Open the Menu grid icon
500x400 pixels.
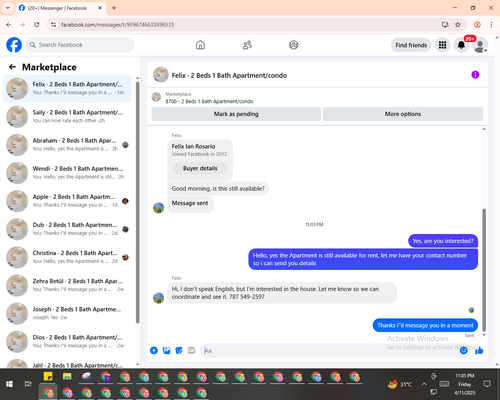[442, 45]
